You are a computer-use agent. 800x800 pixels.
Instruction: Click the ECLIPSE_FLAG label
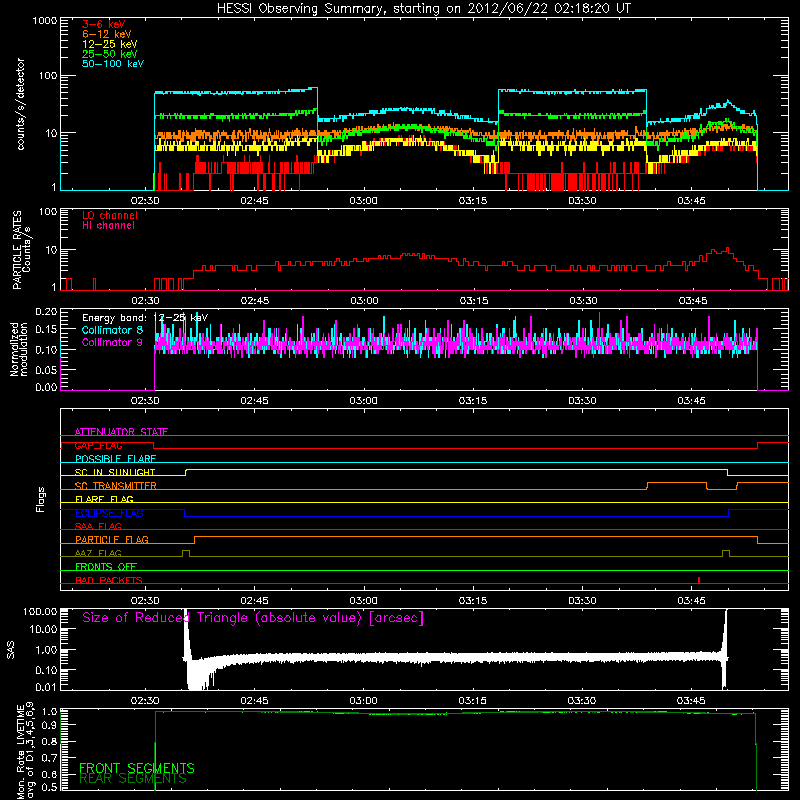point(109,513)
